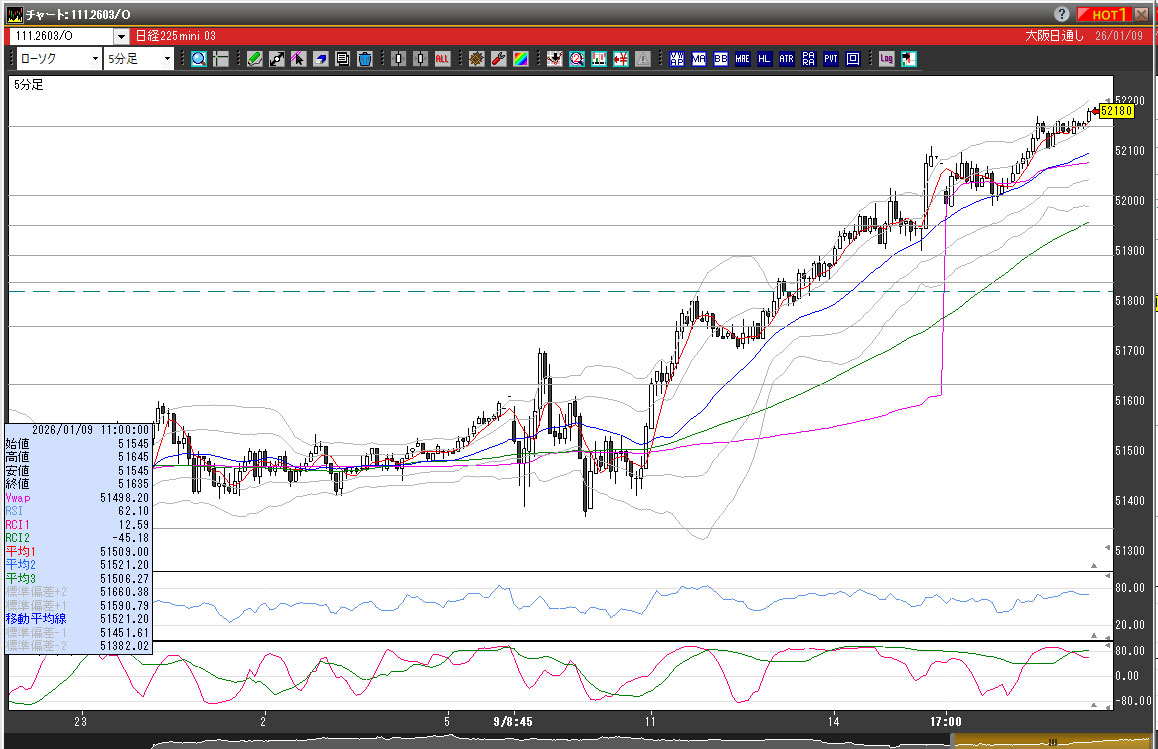The height and width of the screenshot is (749, 1158).
Task: Click the trend line arrow tool
Action: [x=277, y=59]
